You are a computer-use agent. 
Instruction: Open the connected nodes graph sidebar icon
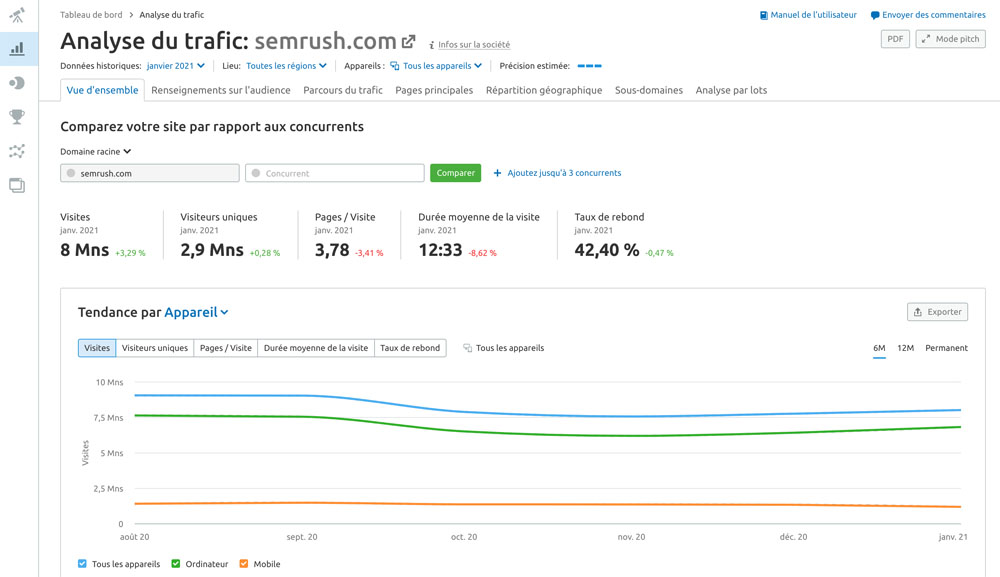tap(17, 151)
